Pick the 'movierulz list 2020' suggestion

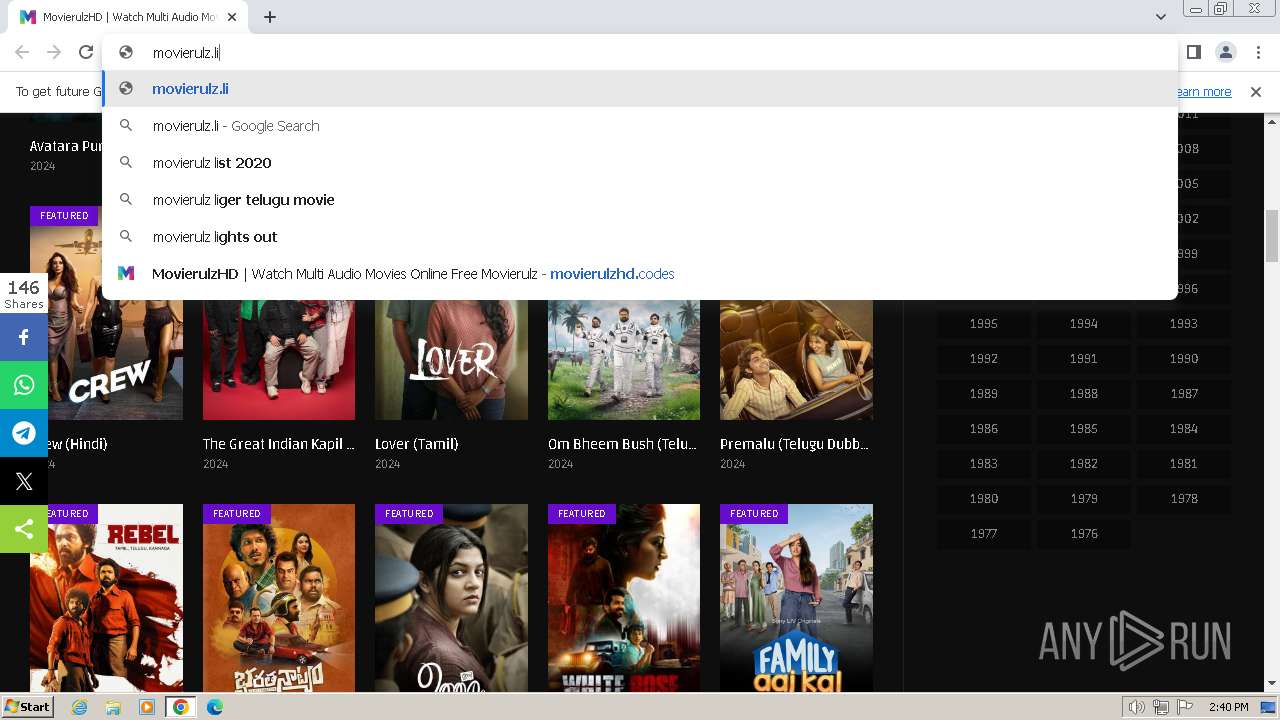[x=640, y=163]
